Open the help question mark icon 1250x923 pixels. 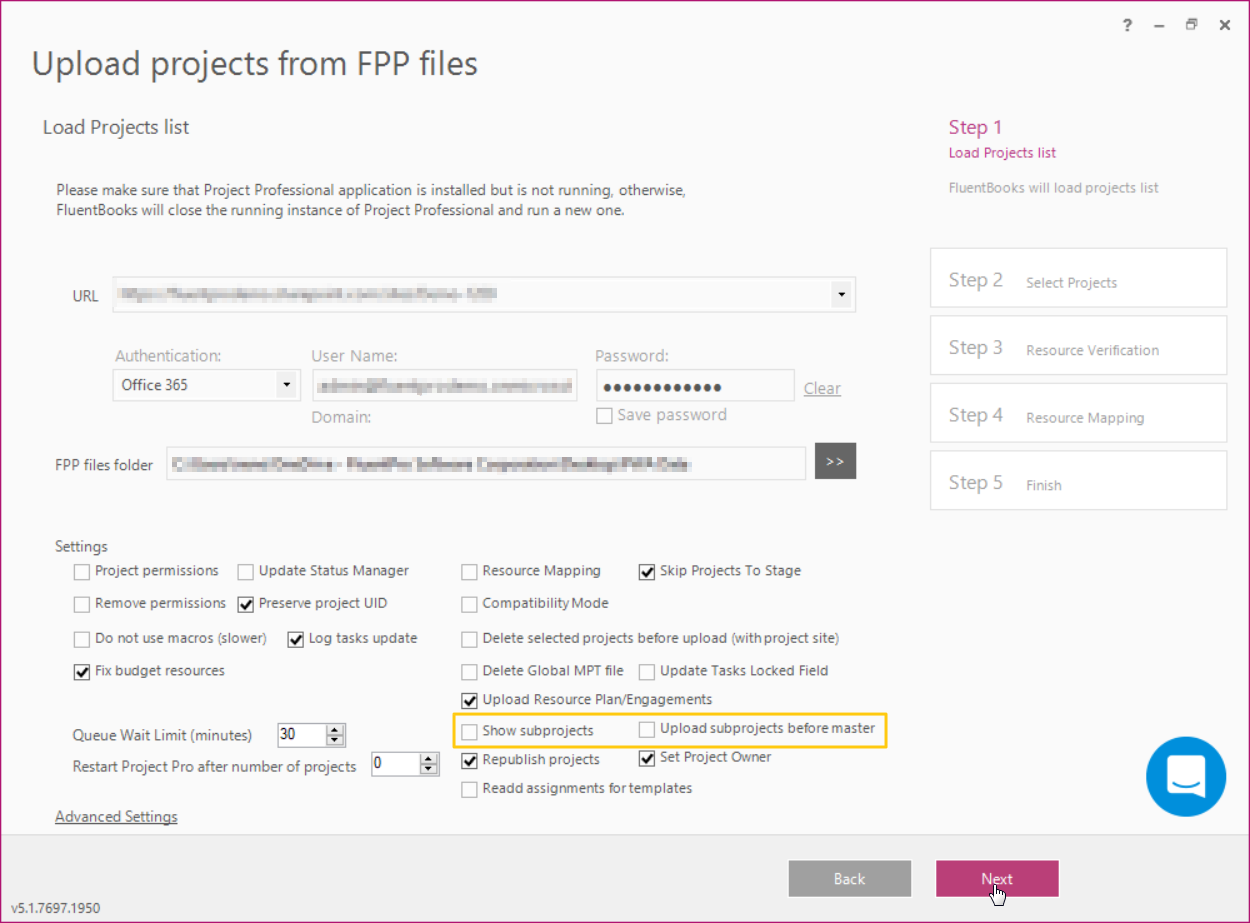coord(1126,25)
